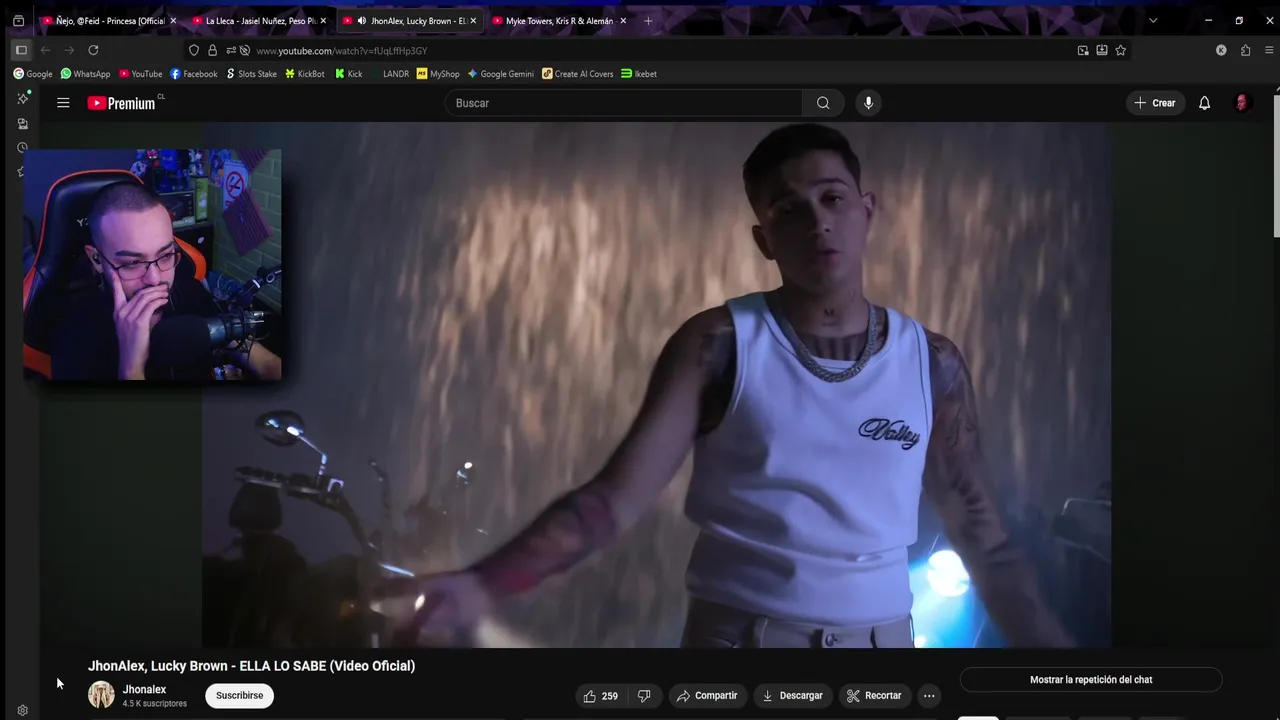The width and height of the screenshot is (1280, 720).
Task: Open the Jhonalex channel name link
Action: [144, 689]
